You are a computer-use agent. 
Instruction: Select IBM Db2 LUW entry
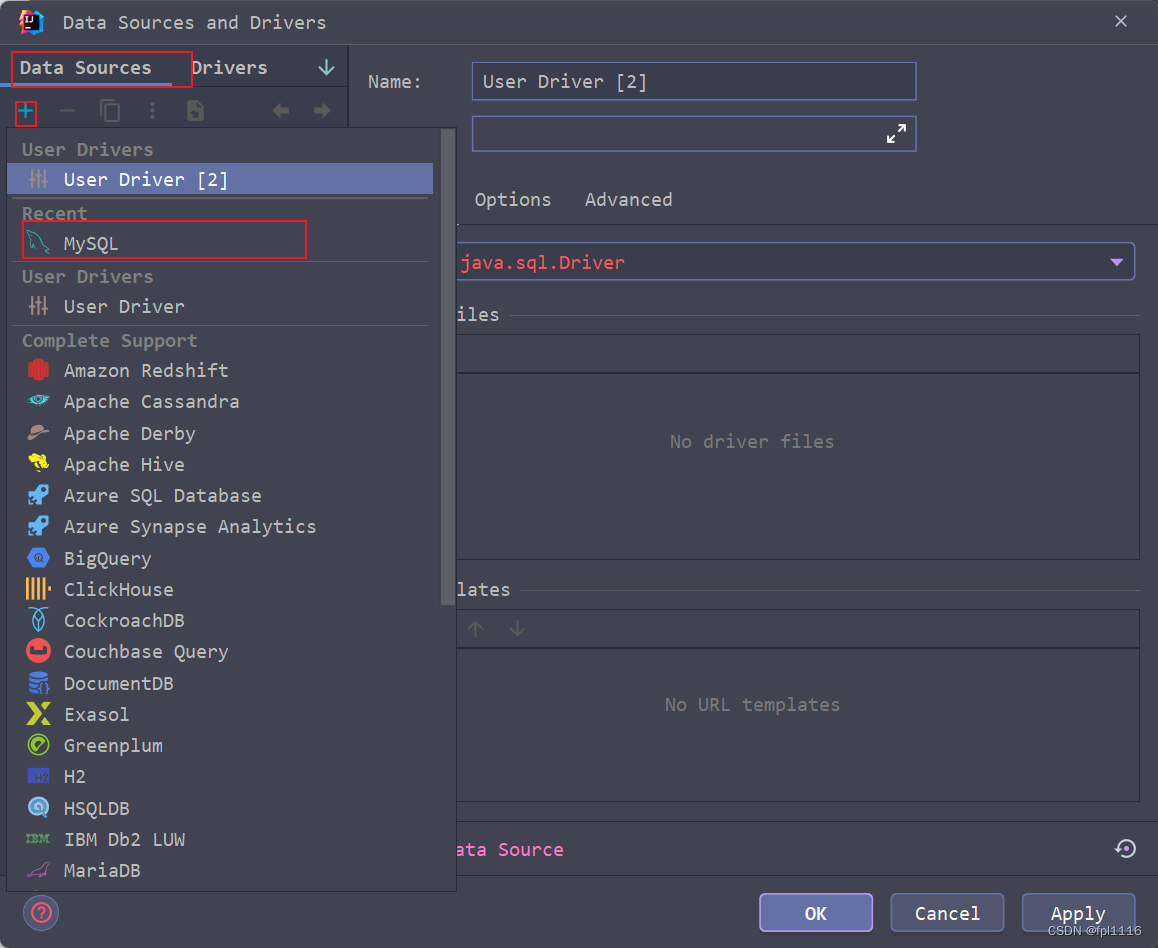click(220, 839)
